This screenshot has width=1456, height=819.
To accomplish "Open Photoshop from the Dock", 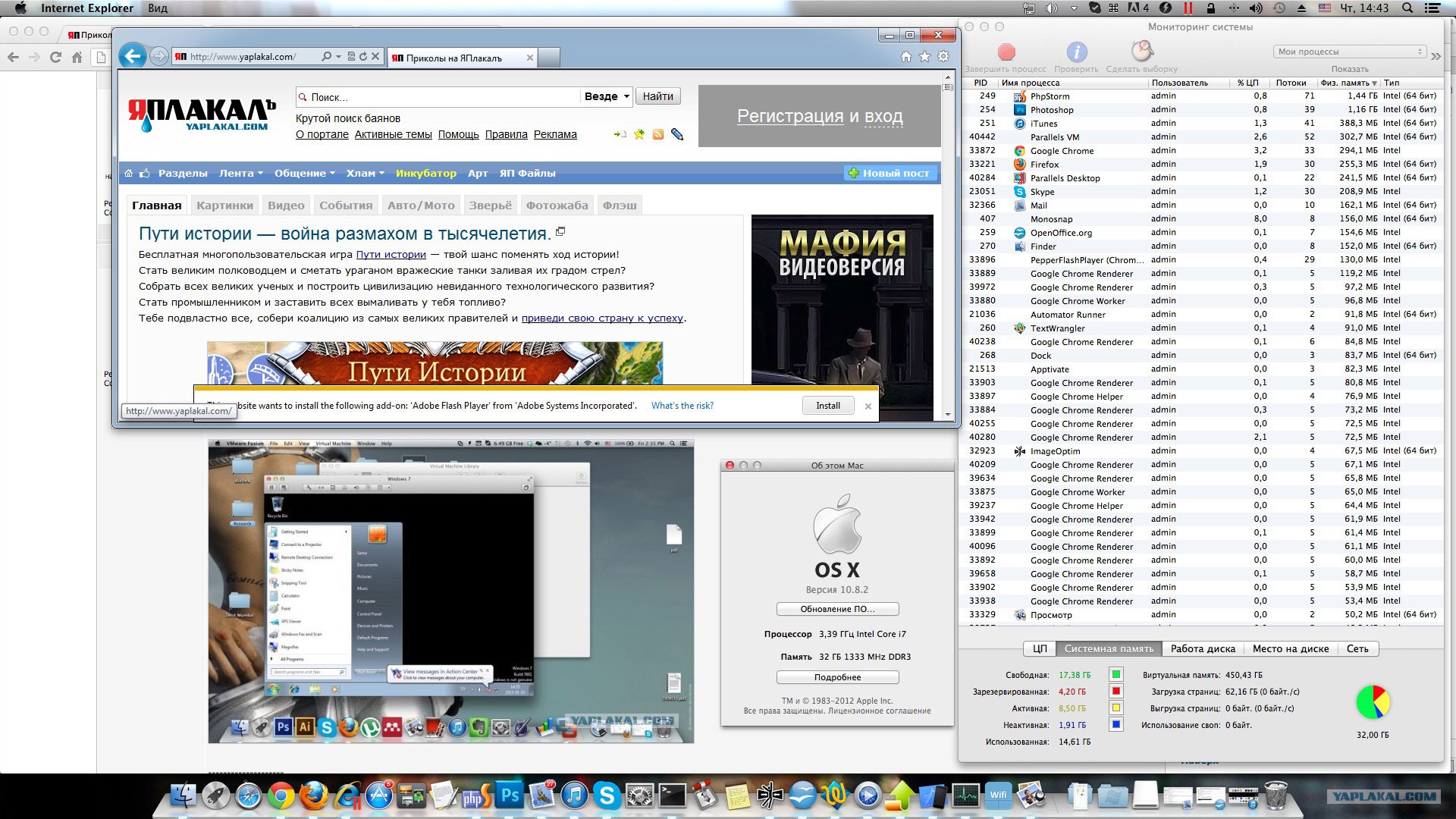I will [510, 795].
